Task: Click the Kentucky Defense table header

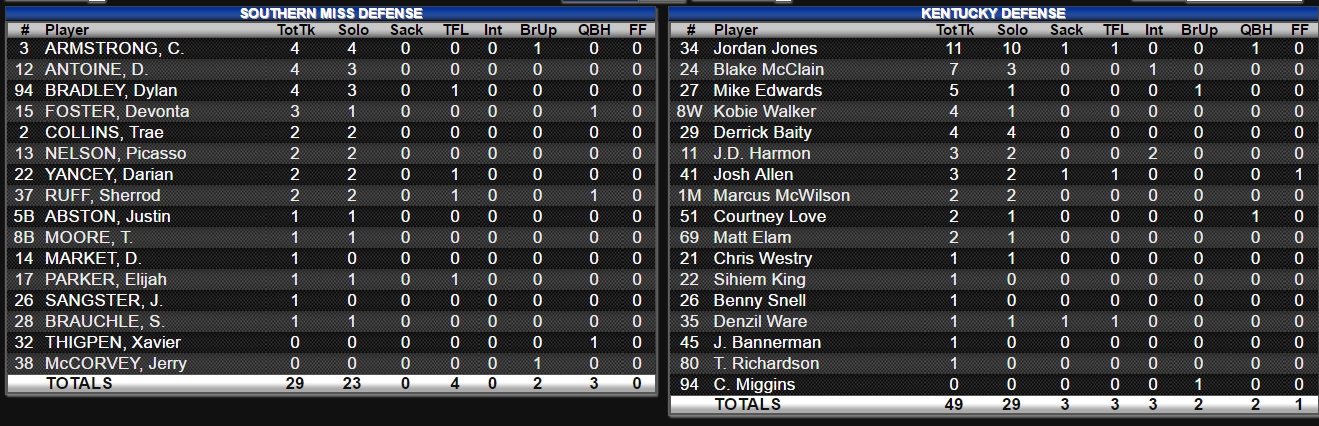Action: [x=993, y=14]
